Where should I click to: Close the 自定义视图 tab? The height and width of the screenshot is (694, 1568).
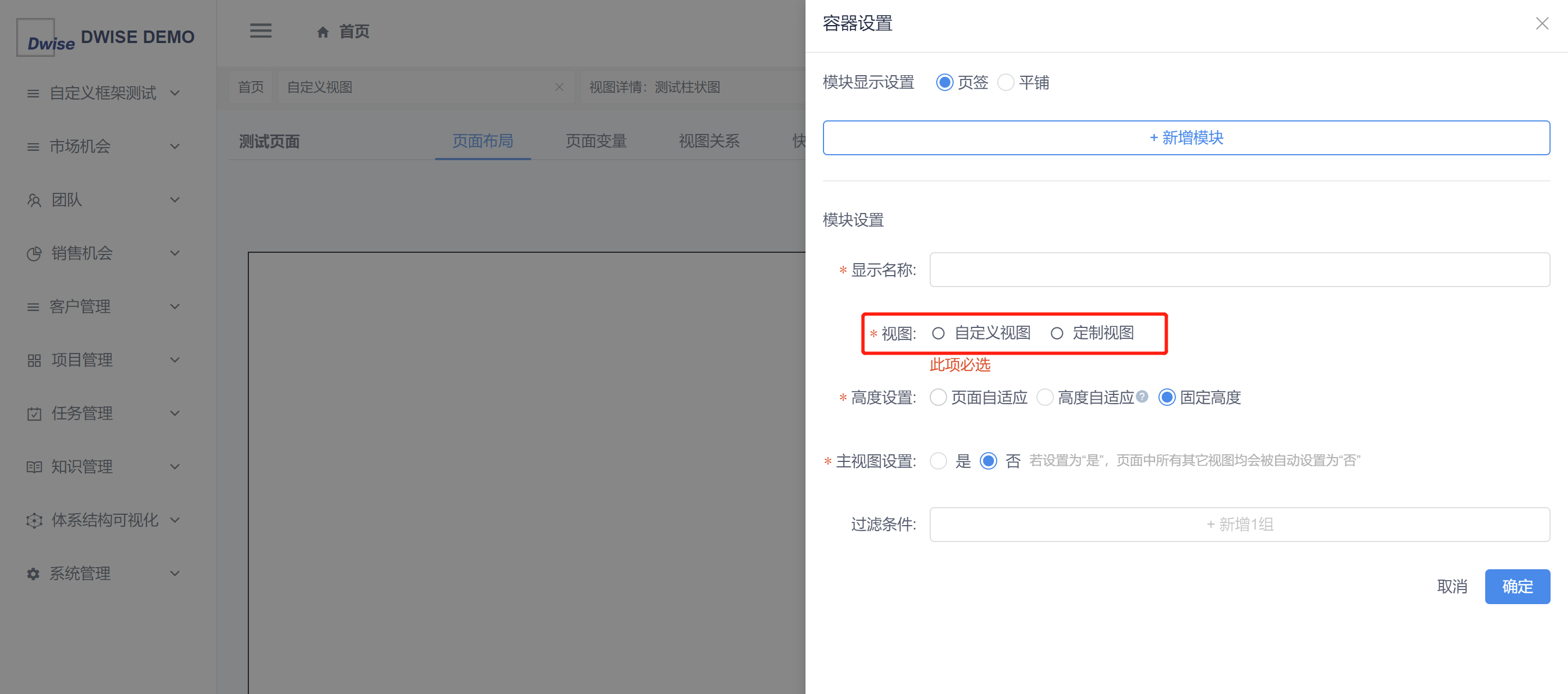click(559, 87)
